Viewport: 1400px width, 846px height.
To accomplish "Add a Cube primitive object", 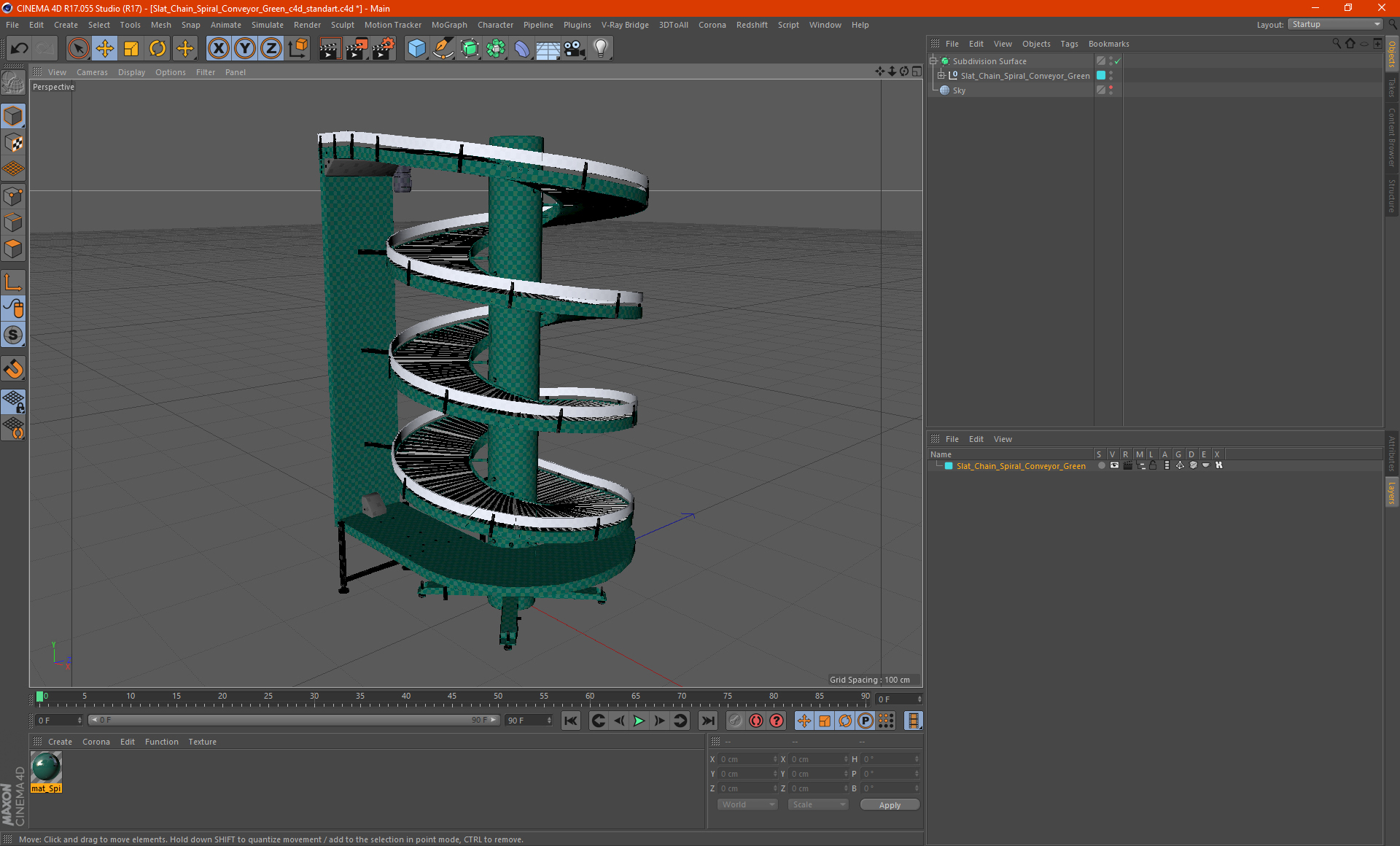I will pyautogui.click(x=416, y=48).
